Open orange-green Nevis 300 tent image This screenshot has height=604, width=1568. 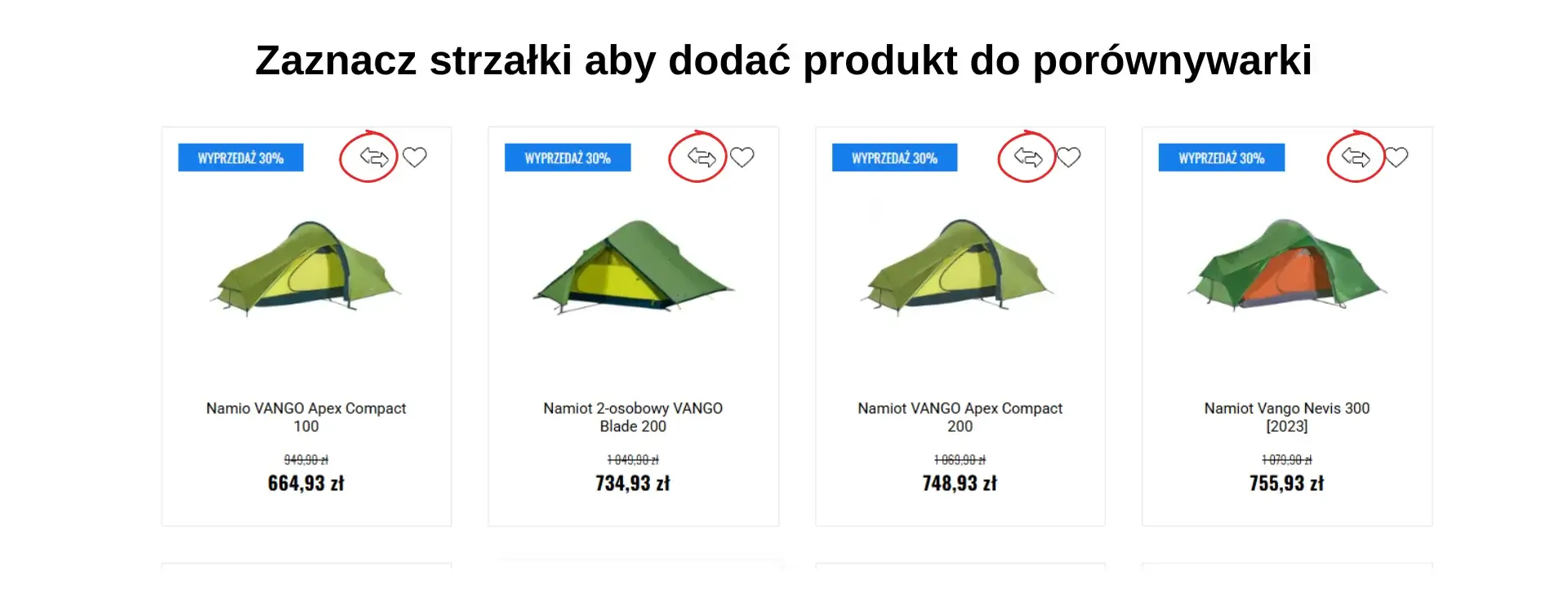click(1287, 264)
